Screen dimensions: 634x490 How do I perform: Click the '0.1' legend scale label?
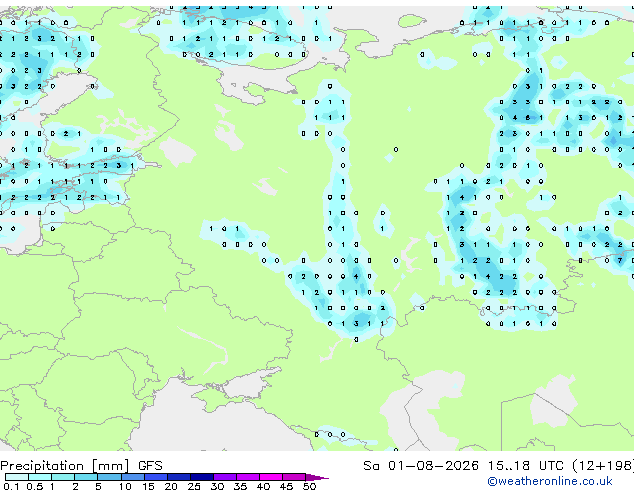(x=11, y=486)
